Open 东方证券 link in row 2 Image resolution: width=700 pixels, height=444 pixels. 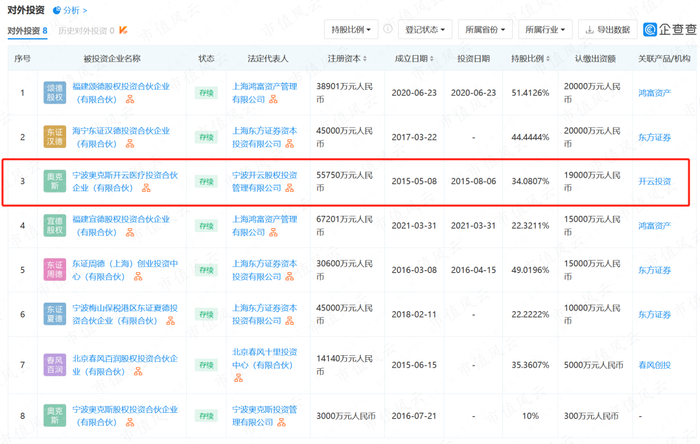tap(654, 137)
